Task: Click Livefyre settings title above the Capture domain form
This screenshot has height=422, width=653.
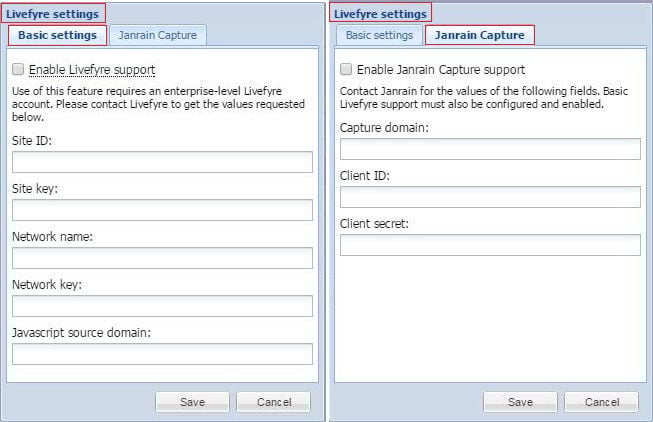Action: click(x=380, y=14)
